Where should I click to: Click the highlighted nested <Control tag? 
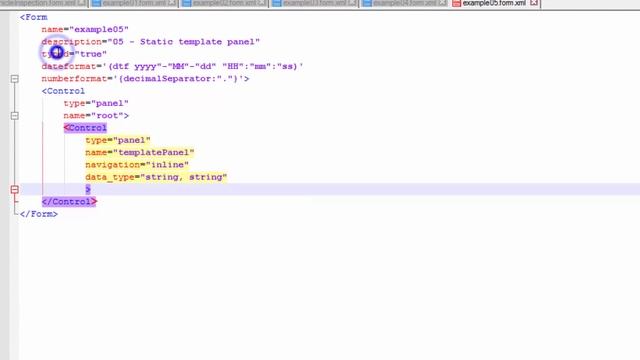pos(85,128)
